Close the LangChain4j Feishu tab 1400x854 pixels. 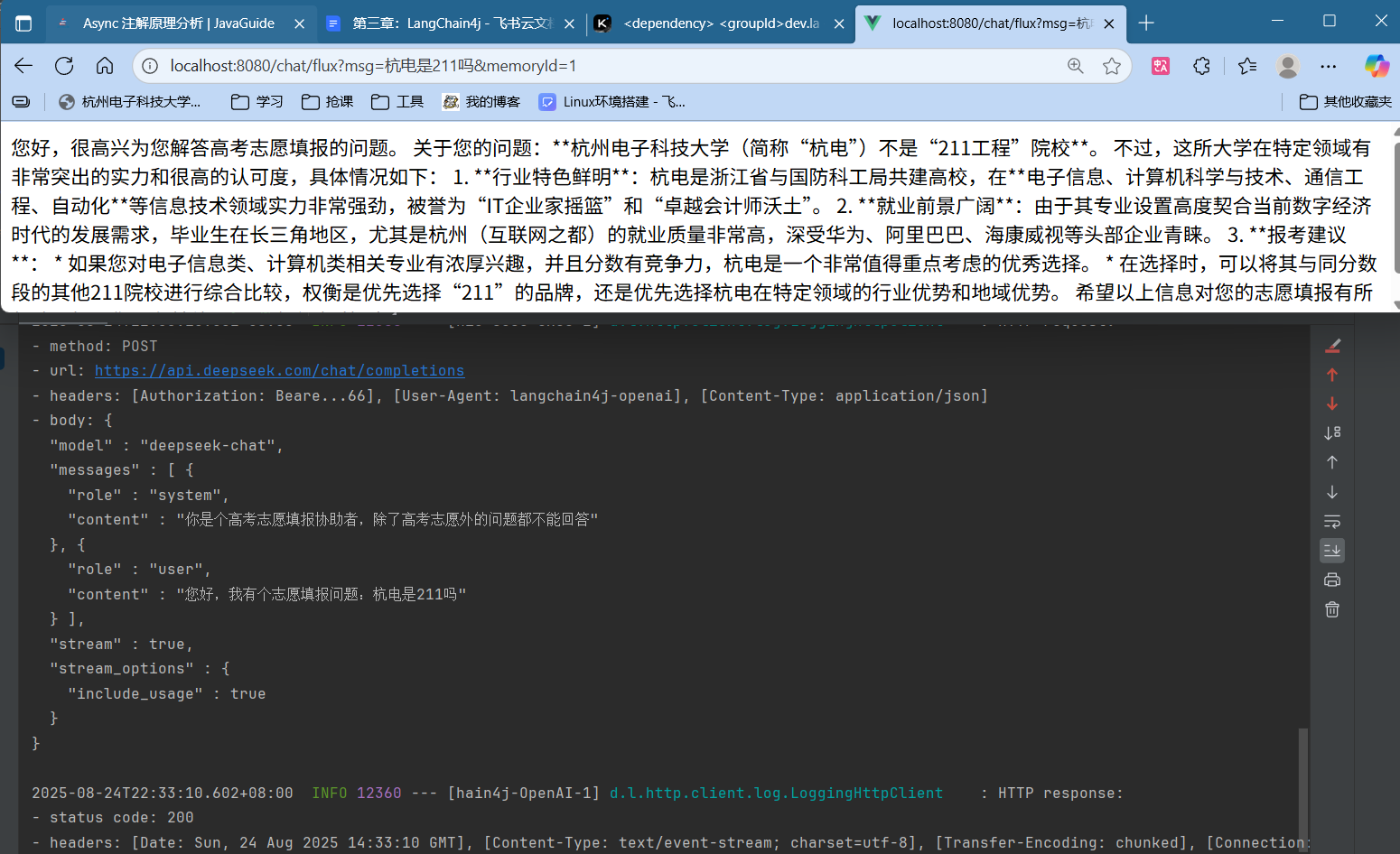pos(569,24)
